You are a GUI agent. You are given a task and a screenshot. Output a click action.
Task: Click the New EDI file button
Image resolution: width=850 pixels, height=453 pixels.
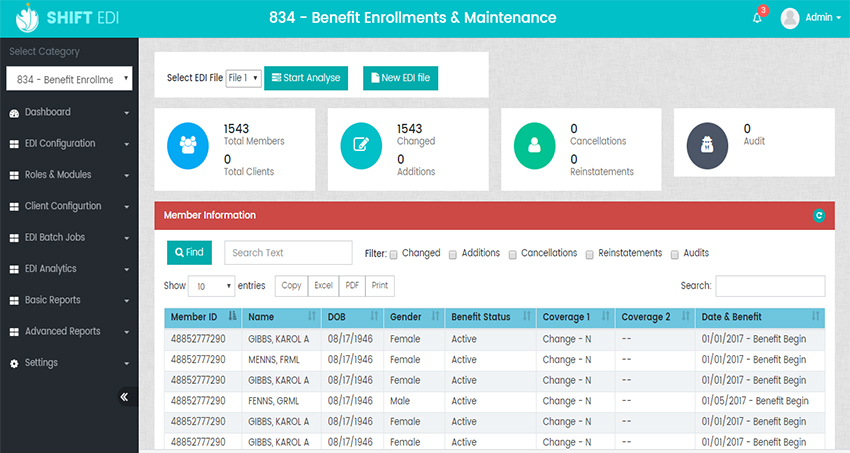tap(400, 78)
